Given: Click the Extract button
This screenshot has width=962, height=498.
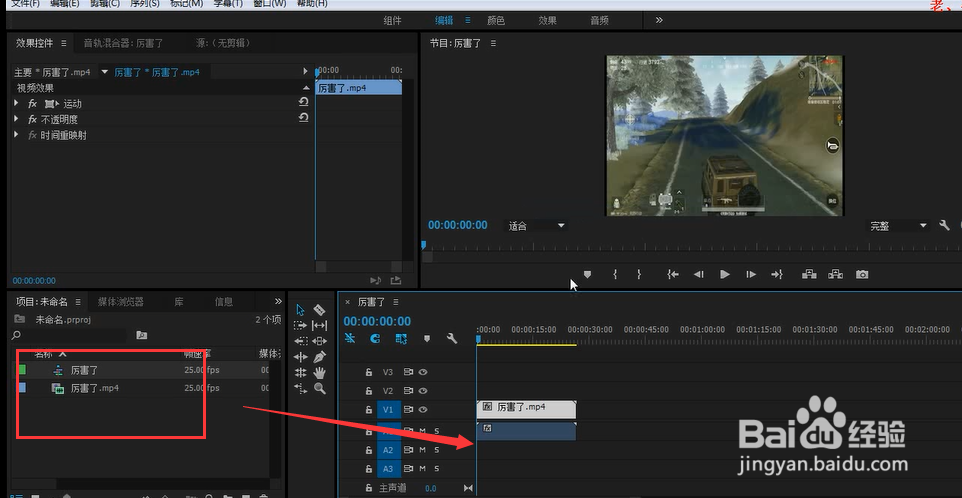Looking at the screenshot, I should [836, 275].
